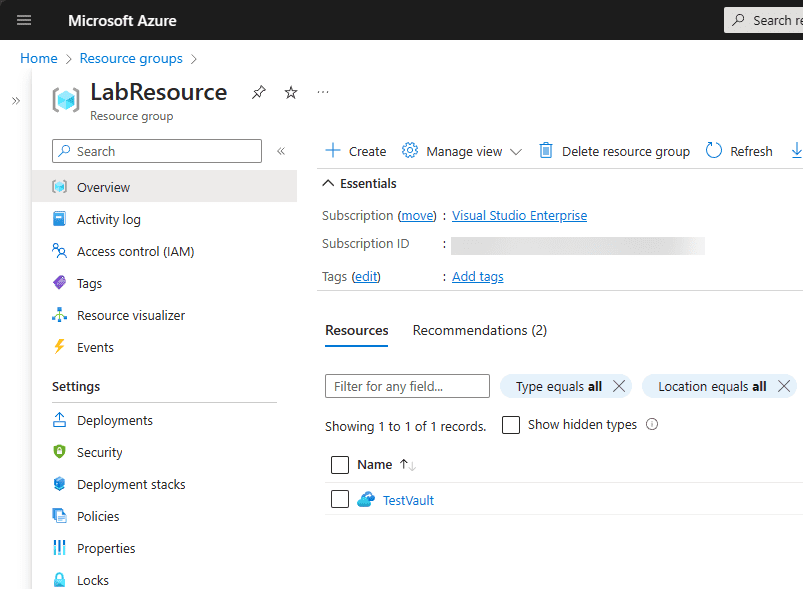Select the TestVault row checkbox
The width and height of the screenshot is (803, 589).
340,499
